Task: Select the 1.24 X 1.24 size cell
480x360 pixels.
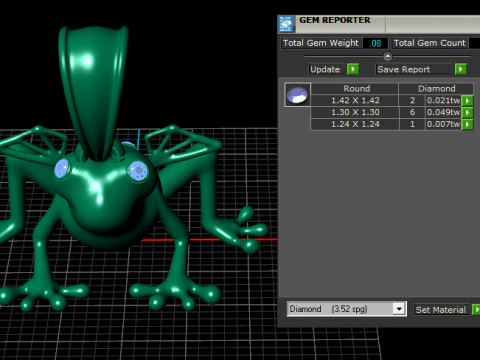Action: (x=355, y=124)
